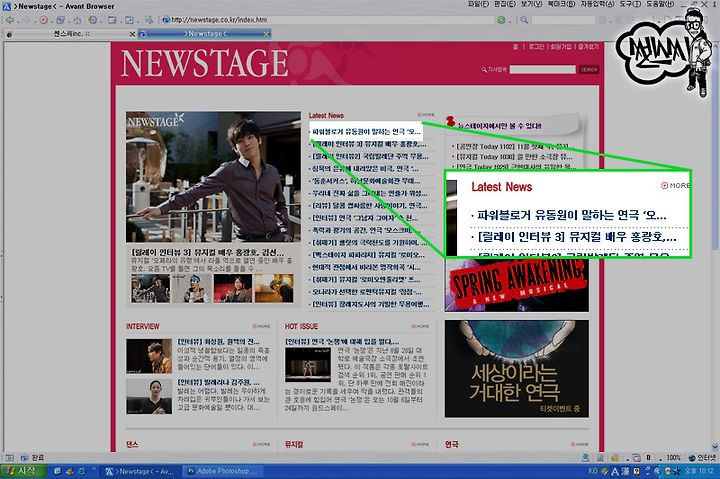Click the KO language indicator in system tray
The height and width of the screenshot is (479, 720).
(593, 471)
